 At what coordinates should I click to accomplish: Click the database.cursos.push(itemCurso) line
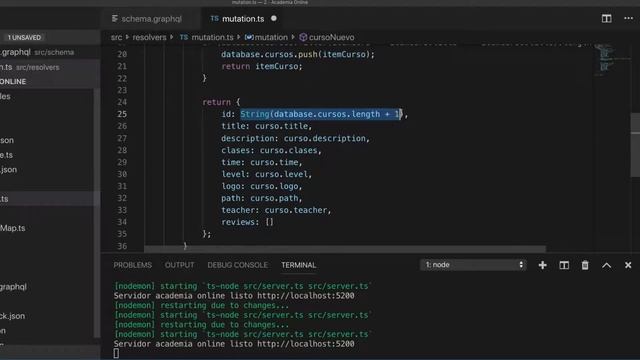(x=298, y=54)
